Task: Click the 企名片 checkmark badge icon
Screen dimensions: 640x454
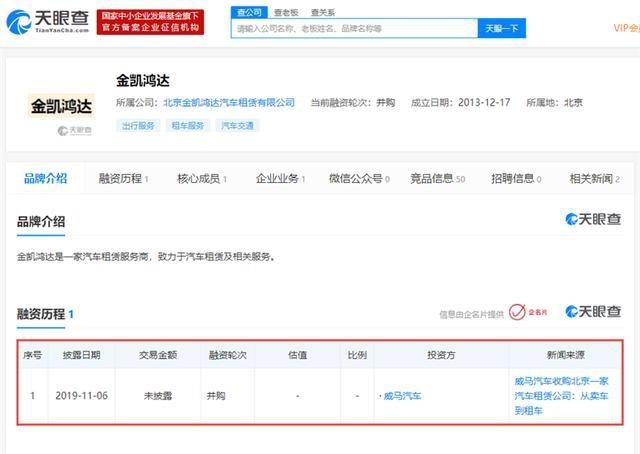Action: tap(517, 312)
